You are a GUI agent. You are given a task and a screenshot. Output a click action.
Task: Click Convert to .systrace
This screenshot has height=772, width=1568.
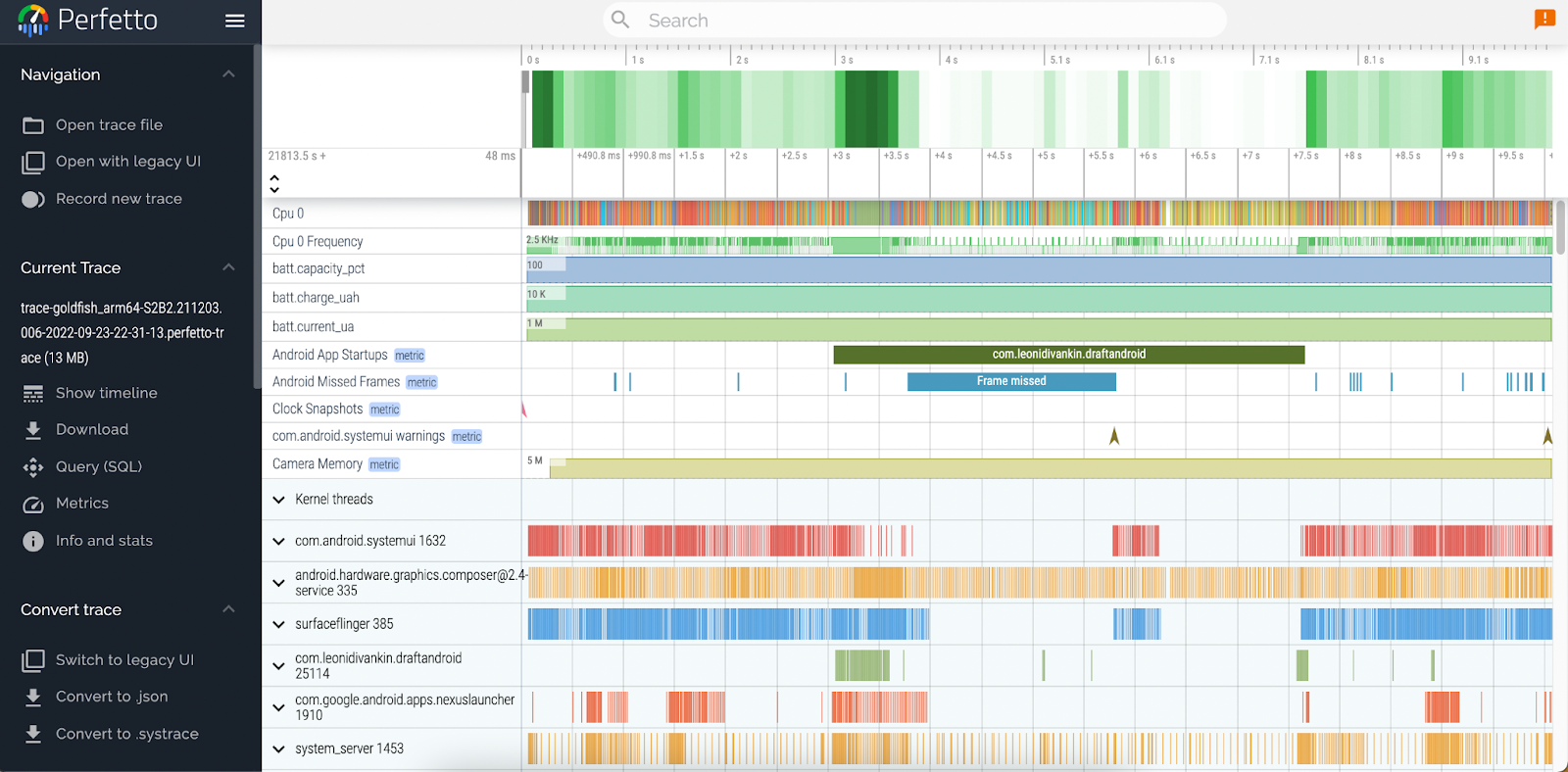coord(126,734)
